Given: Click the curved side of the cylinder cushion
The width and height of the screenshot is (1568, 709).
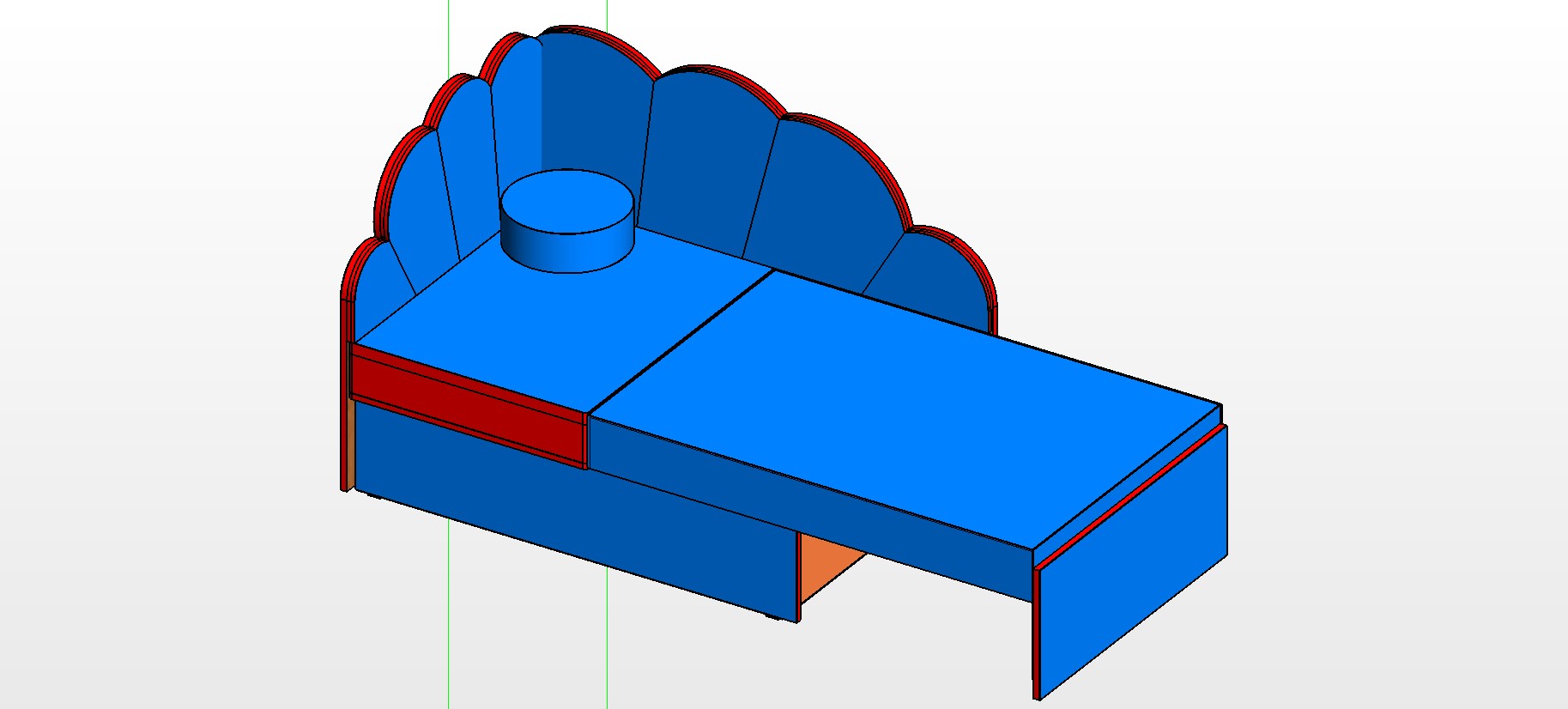Looking at the screenshot, I should click(x=567, y=252).
